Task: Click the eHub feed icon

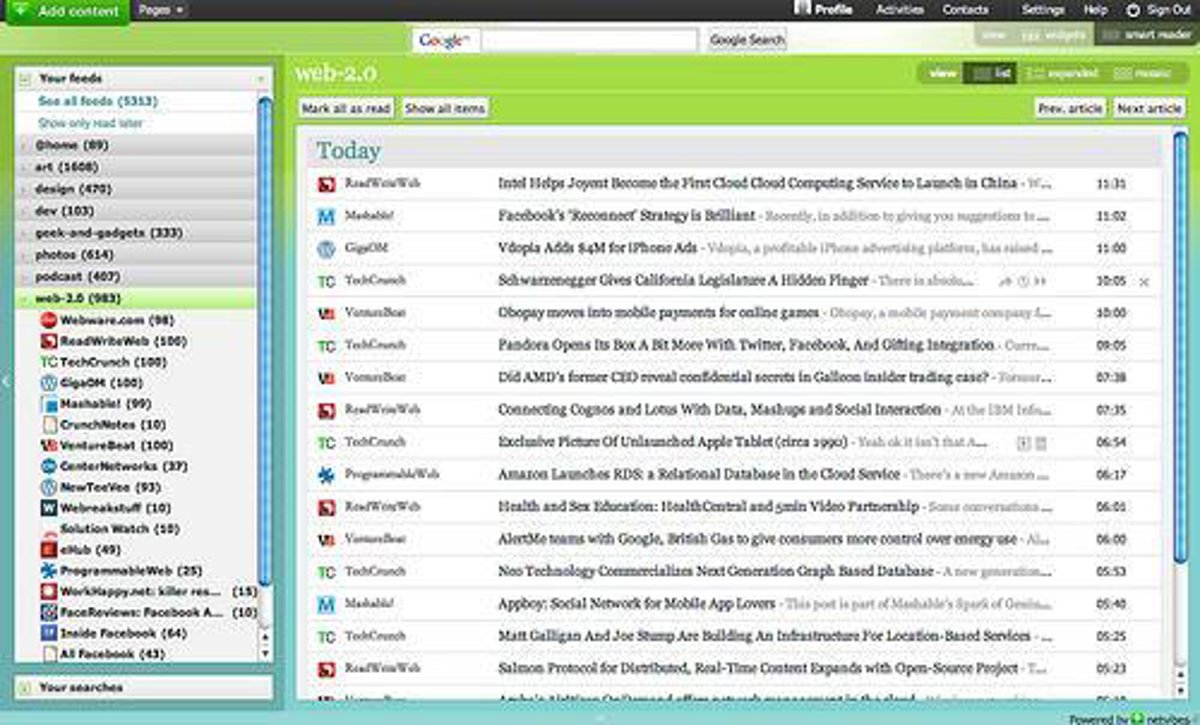Action: [x=48, y=550]
